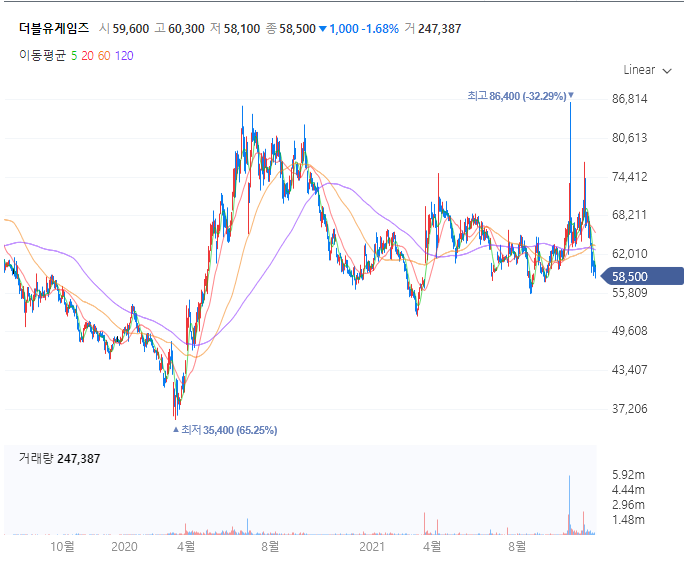Click the 2021 date axis label
Screen dimensions: 689x567
point(372,547)
